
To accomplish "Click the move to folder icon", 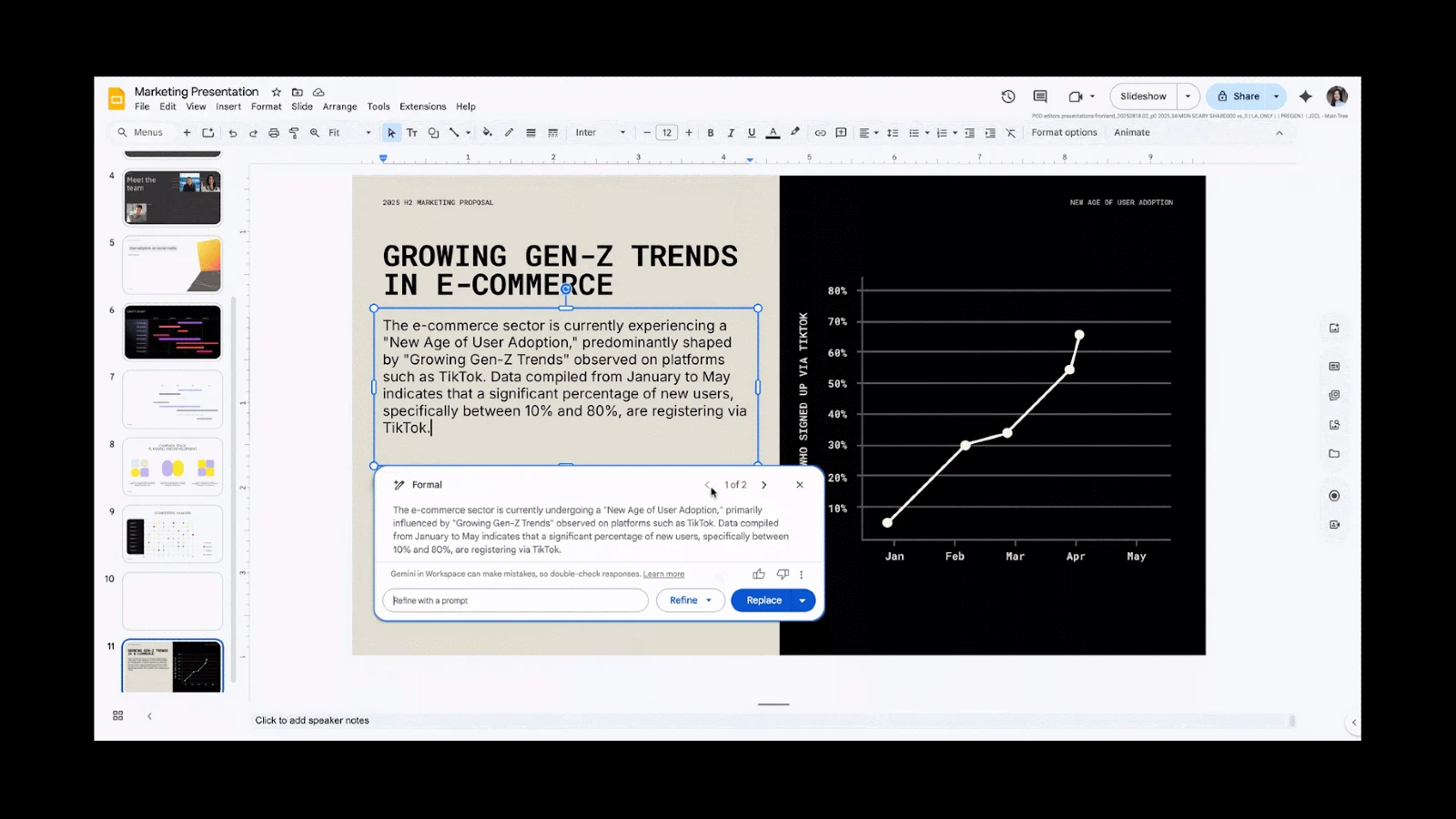I will (298, 92).
